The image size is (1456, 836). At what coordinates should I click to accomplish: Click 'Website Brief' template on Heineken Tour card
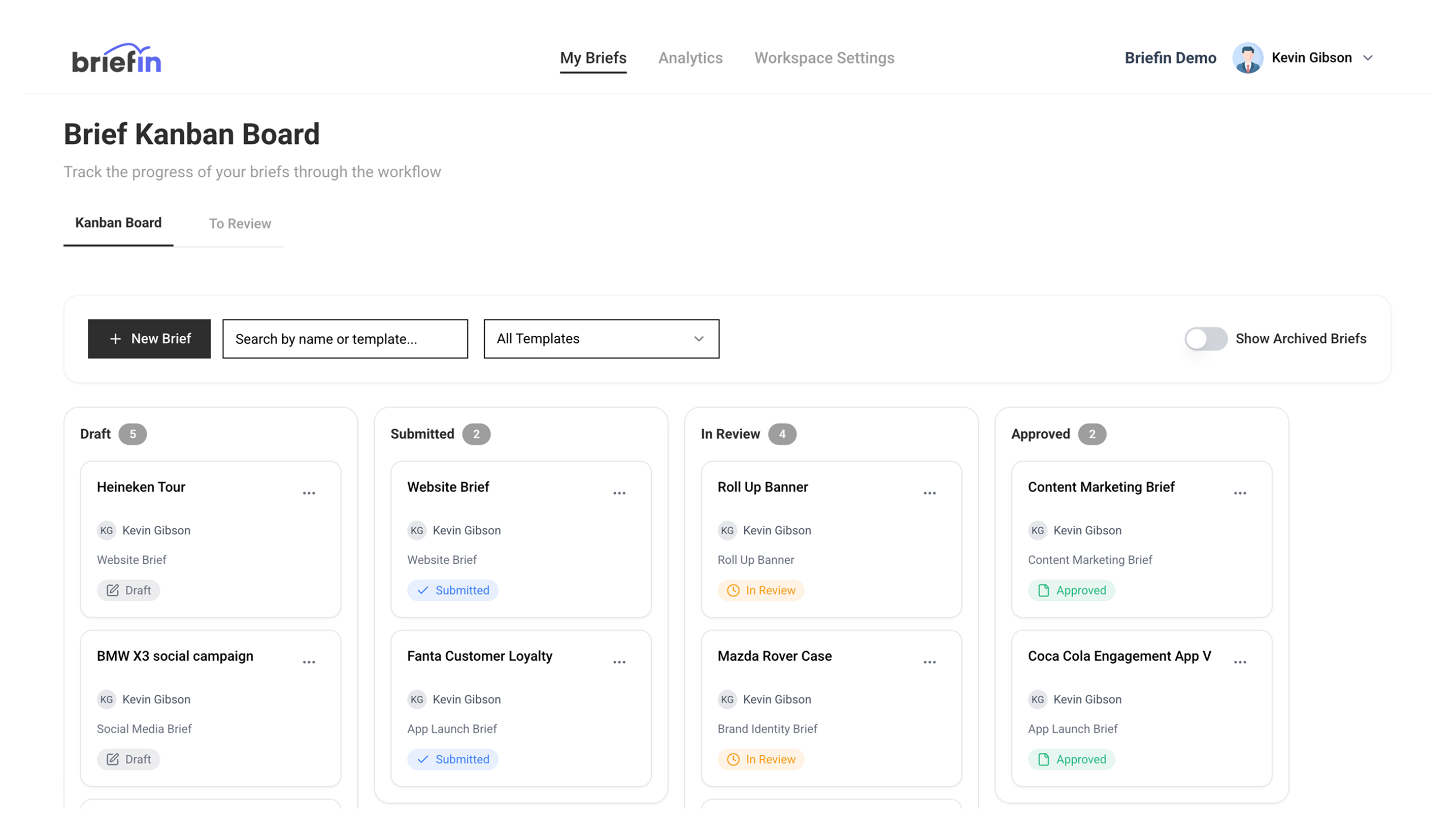click(x=131, y=560)
